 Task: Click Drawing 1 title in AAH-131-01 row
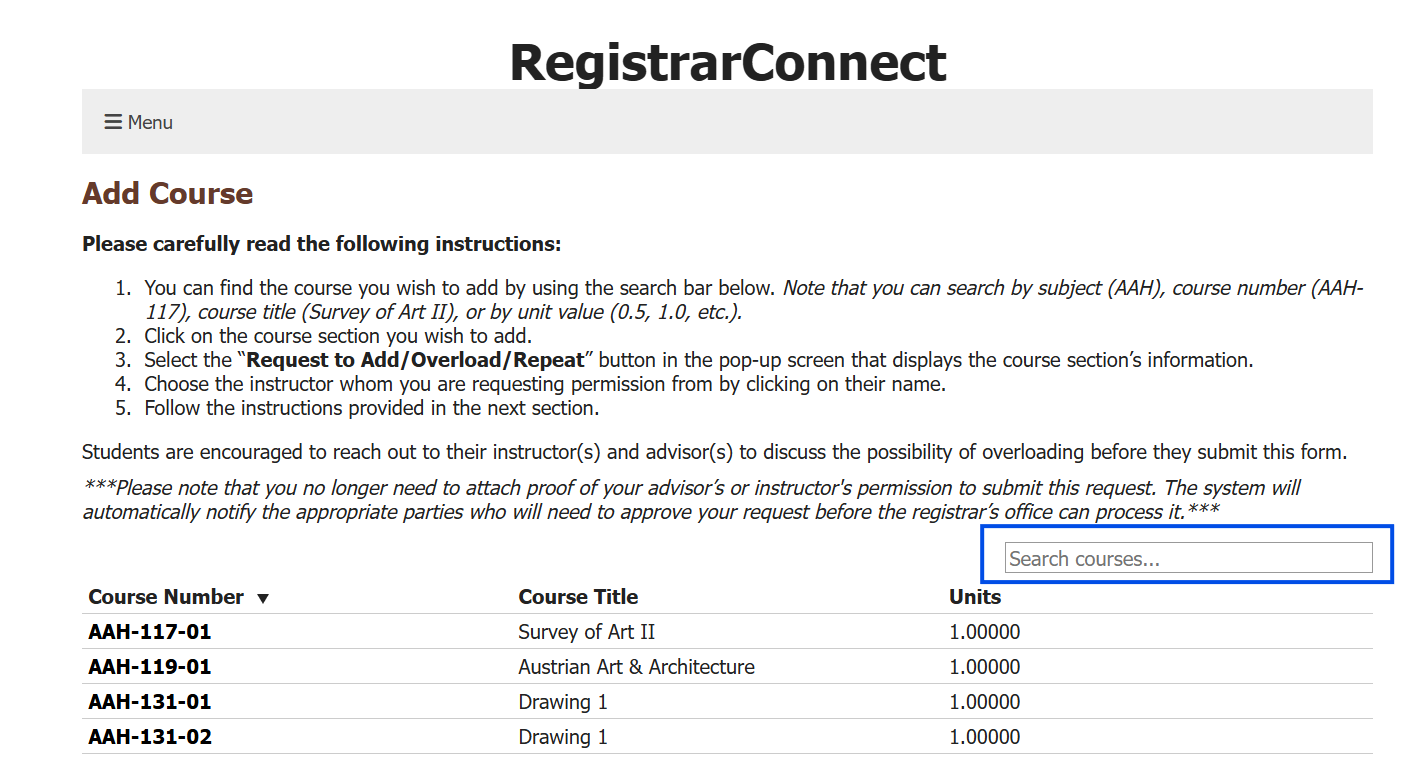click(563, 702)
